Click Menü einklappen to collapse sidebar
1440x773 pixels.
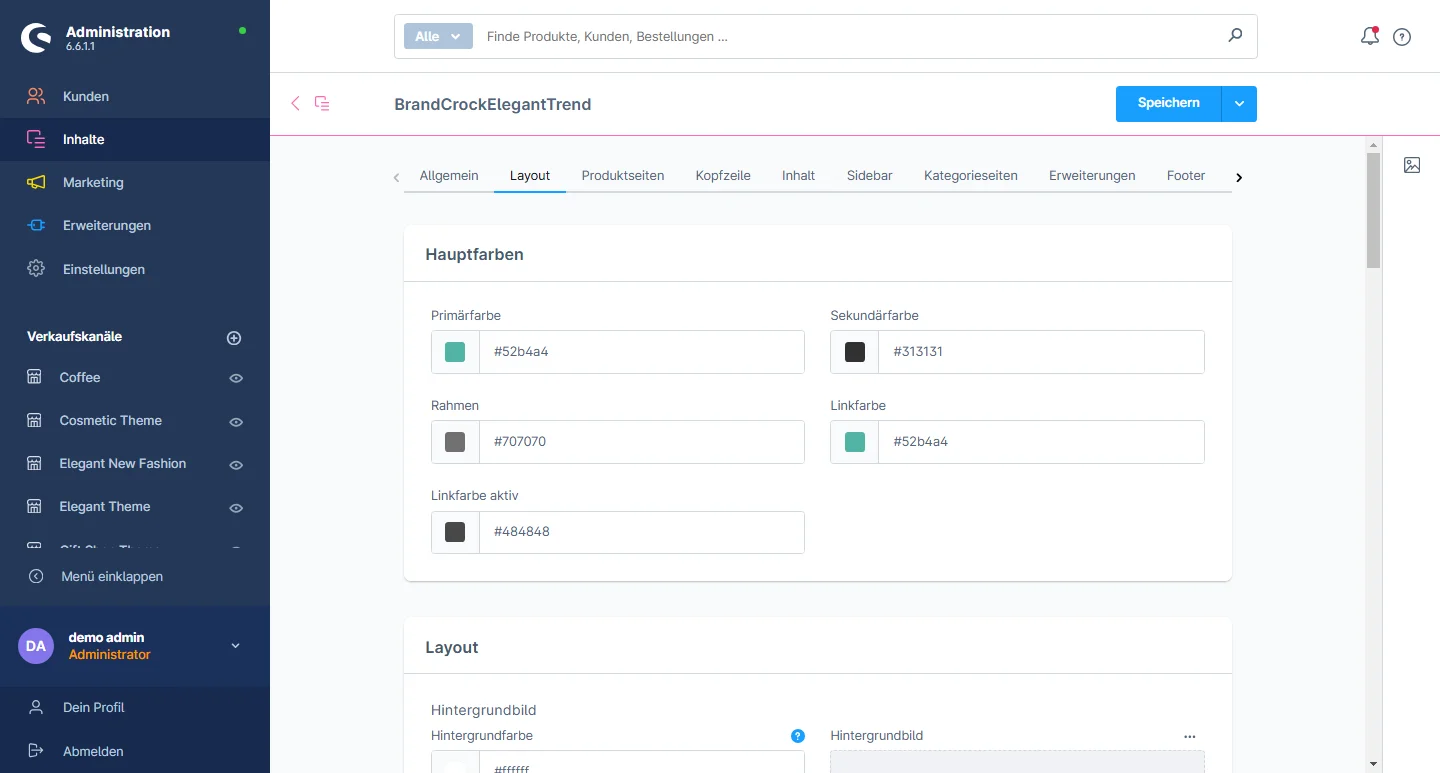click(111, 576)
